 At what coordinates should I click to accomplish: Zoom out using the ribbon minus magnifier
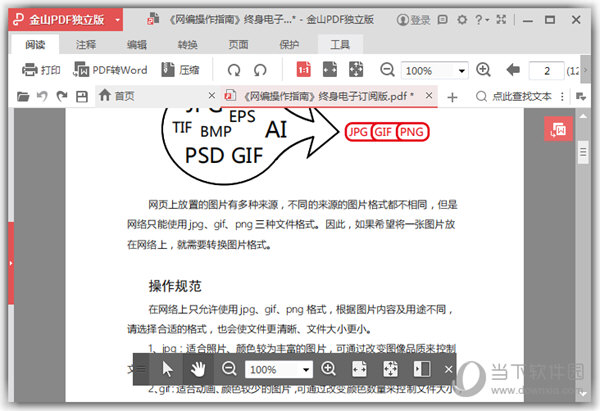387,70
